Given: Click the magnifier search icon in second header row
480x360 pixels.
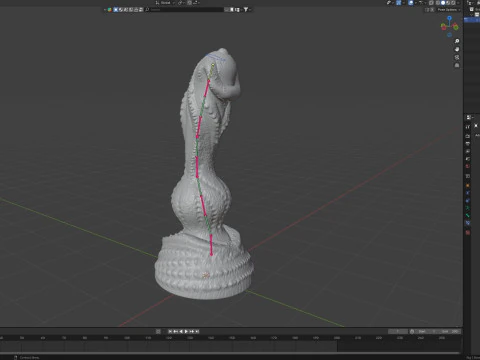Looking at the screenshot, I should click(x=147, y=10).
